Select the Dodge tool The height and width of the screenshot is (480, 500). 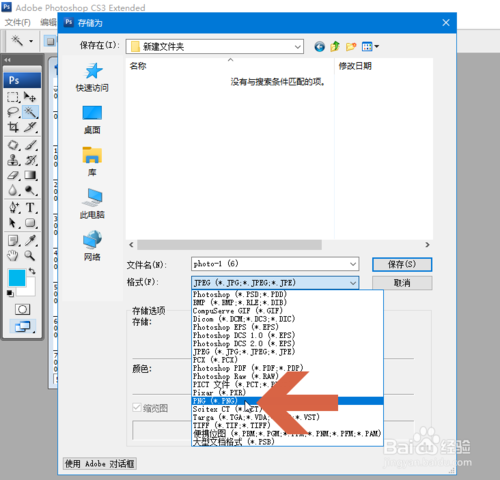[30, 190]
